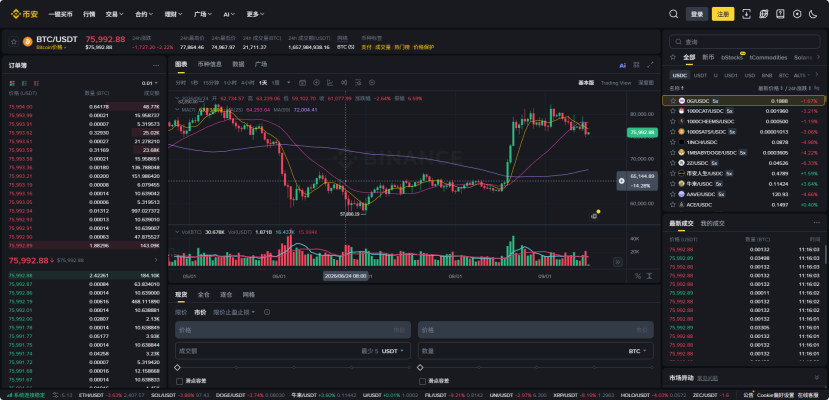Show only sell orders in order book
Screen dimensions: 829x400
tap(36, 83)
